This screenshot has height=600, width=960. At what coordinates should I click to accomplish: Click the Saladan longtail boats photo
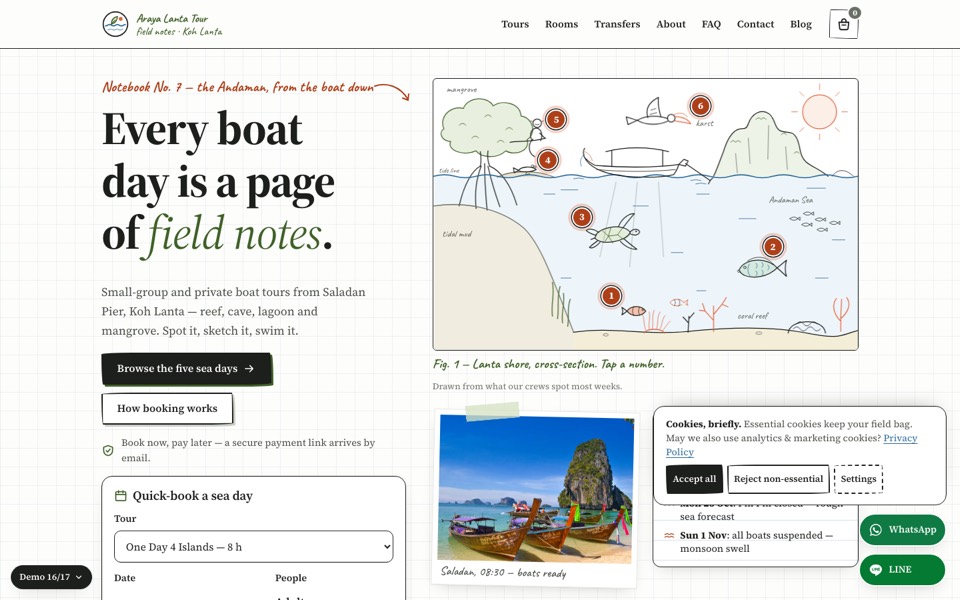(x=536, y=488)
